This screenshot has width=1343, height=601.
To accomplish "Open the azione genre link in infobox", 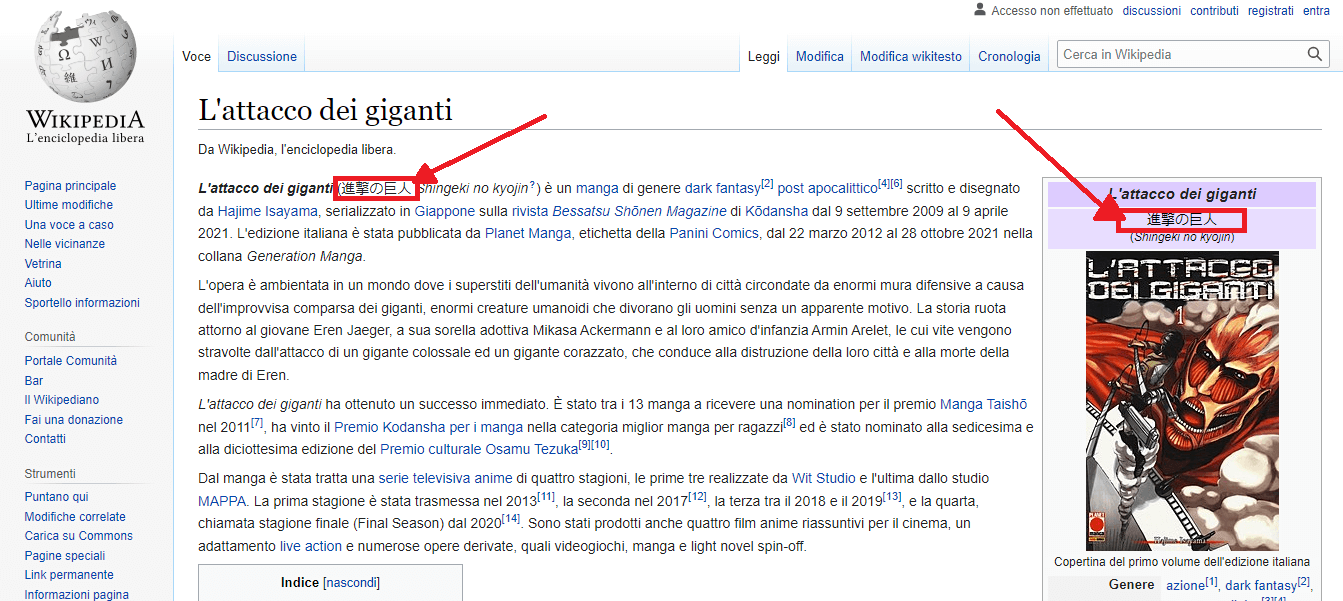I will 1185,585.
